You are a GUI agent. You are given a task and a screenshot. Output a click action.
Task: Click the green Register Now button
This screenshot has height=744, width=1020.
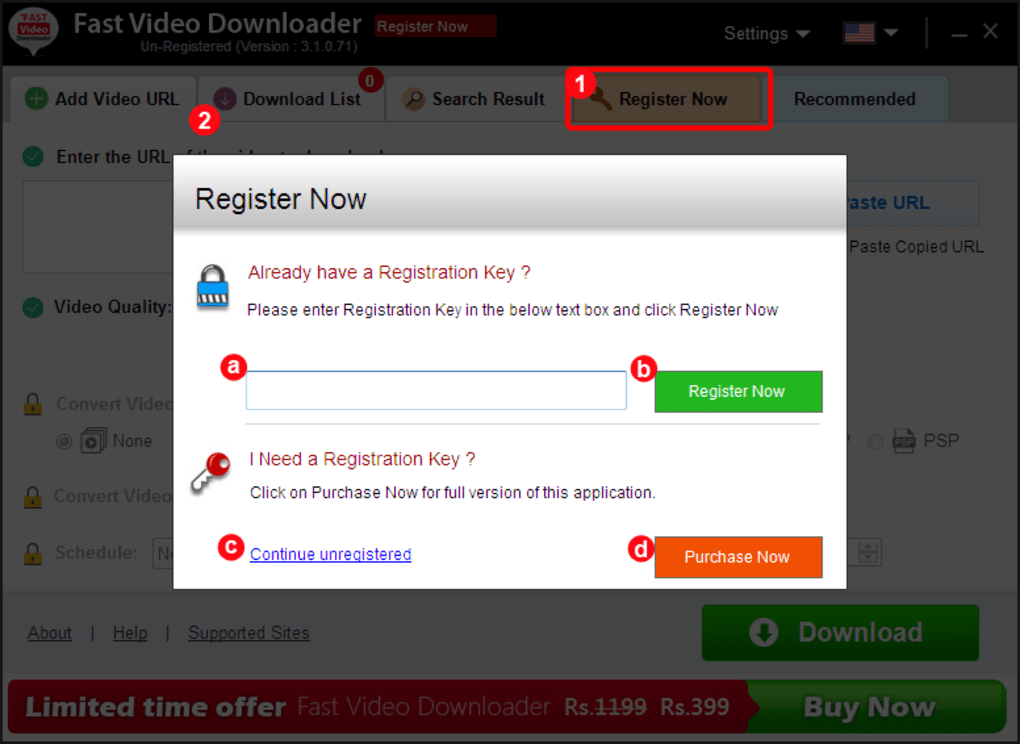pos(737,391)
